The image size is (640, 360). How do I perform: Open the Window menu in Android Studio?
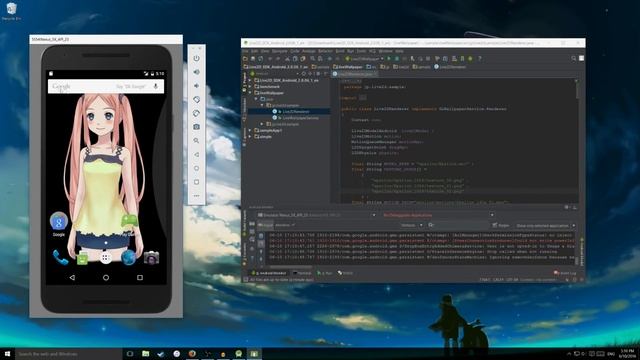point(385,51)
